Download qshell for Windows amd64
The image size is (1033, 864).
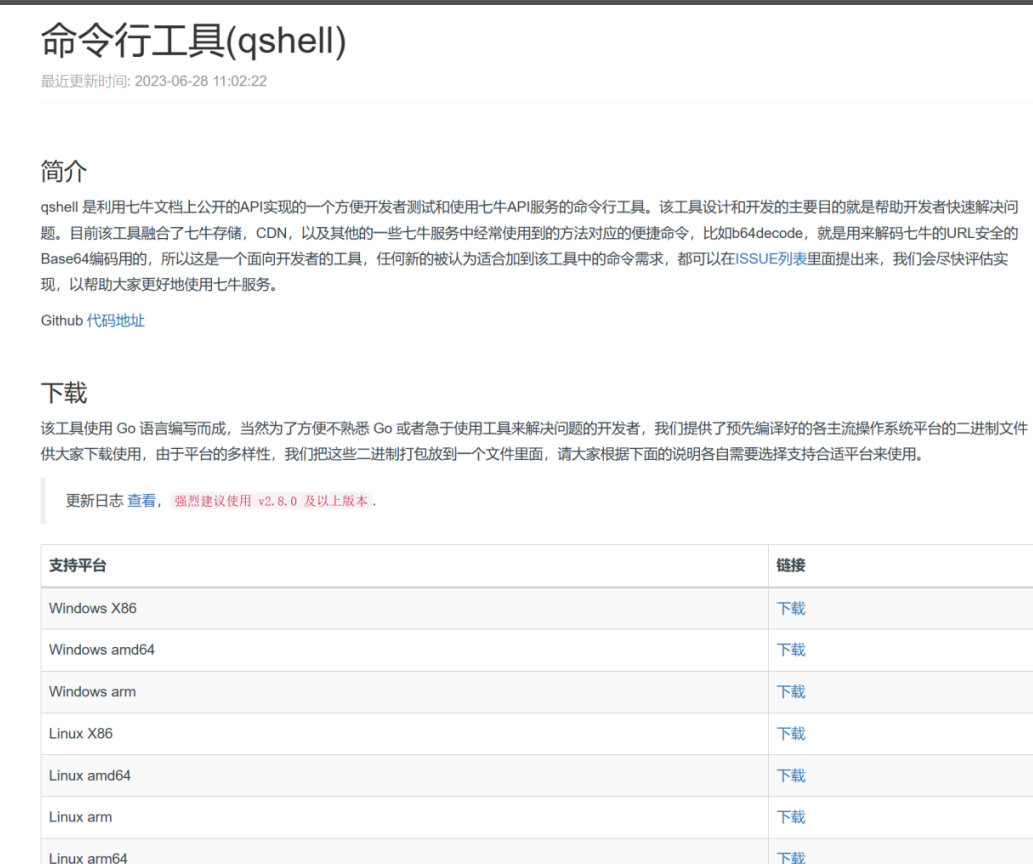(x=791, y=650)
